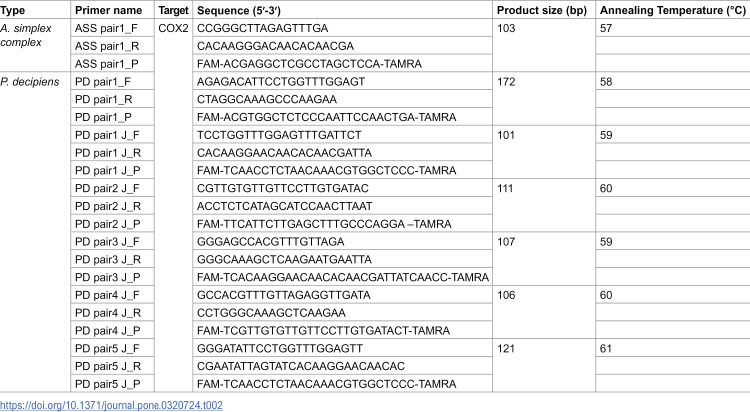Click sequence GGGAGCCACGTTTGTTAGA
This screenshot has width=750, height=412.
click(x=270, y=242)
